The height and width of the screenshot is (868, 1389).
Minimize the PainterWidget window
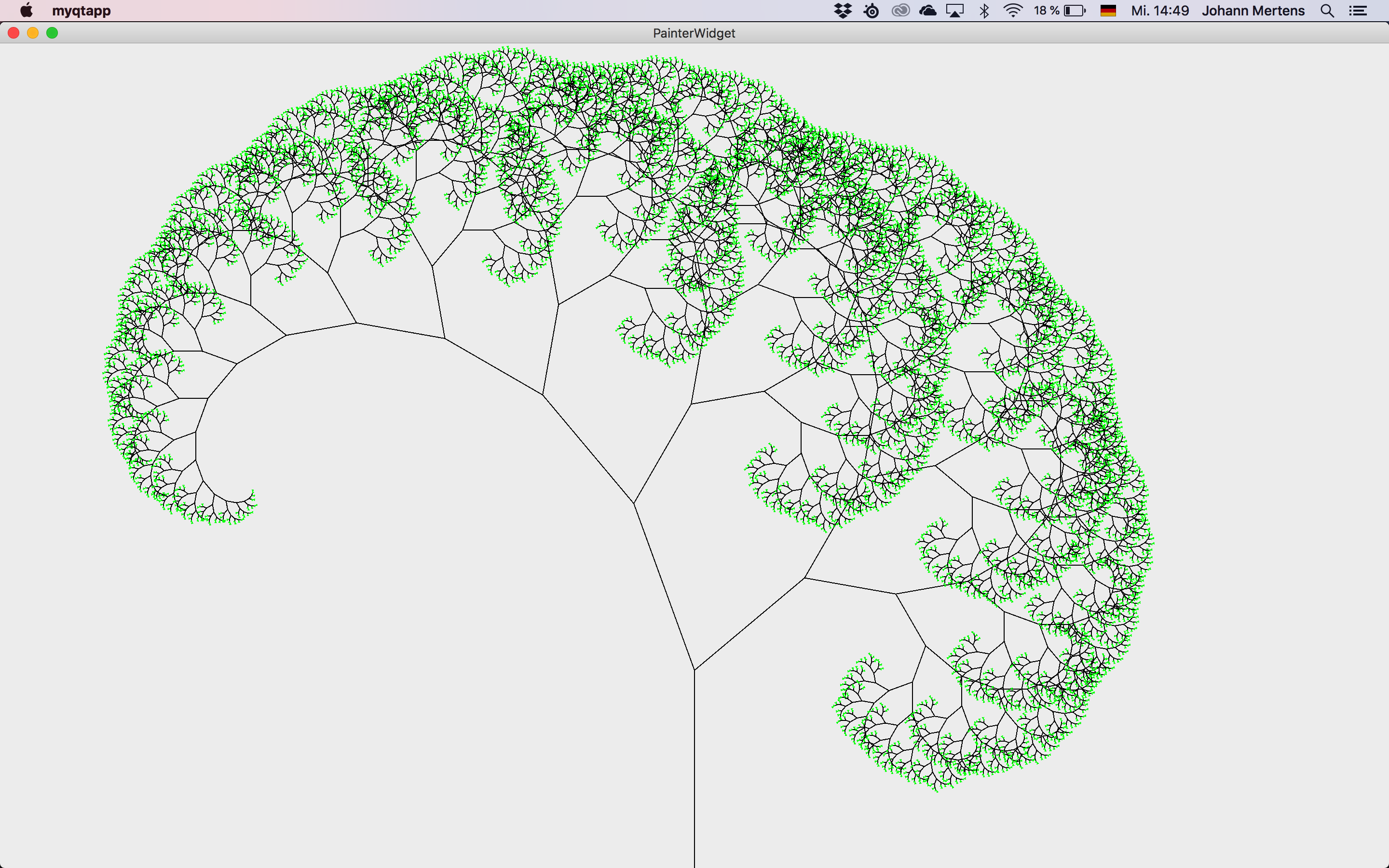(33, 33)
